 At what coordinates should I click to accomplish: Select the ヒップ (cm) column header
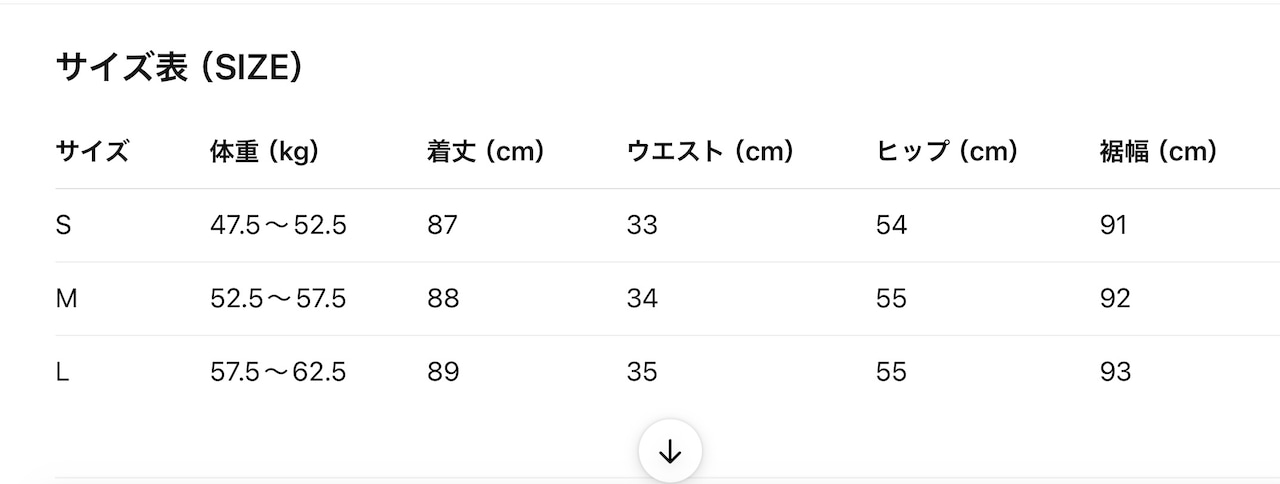tap(947, 152)
